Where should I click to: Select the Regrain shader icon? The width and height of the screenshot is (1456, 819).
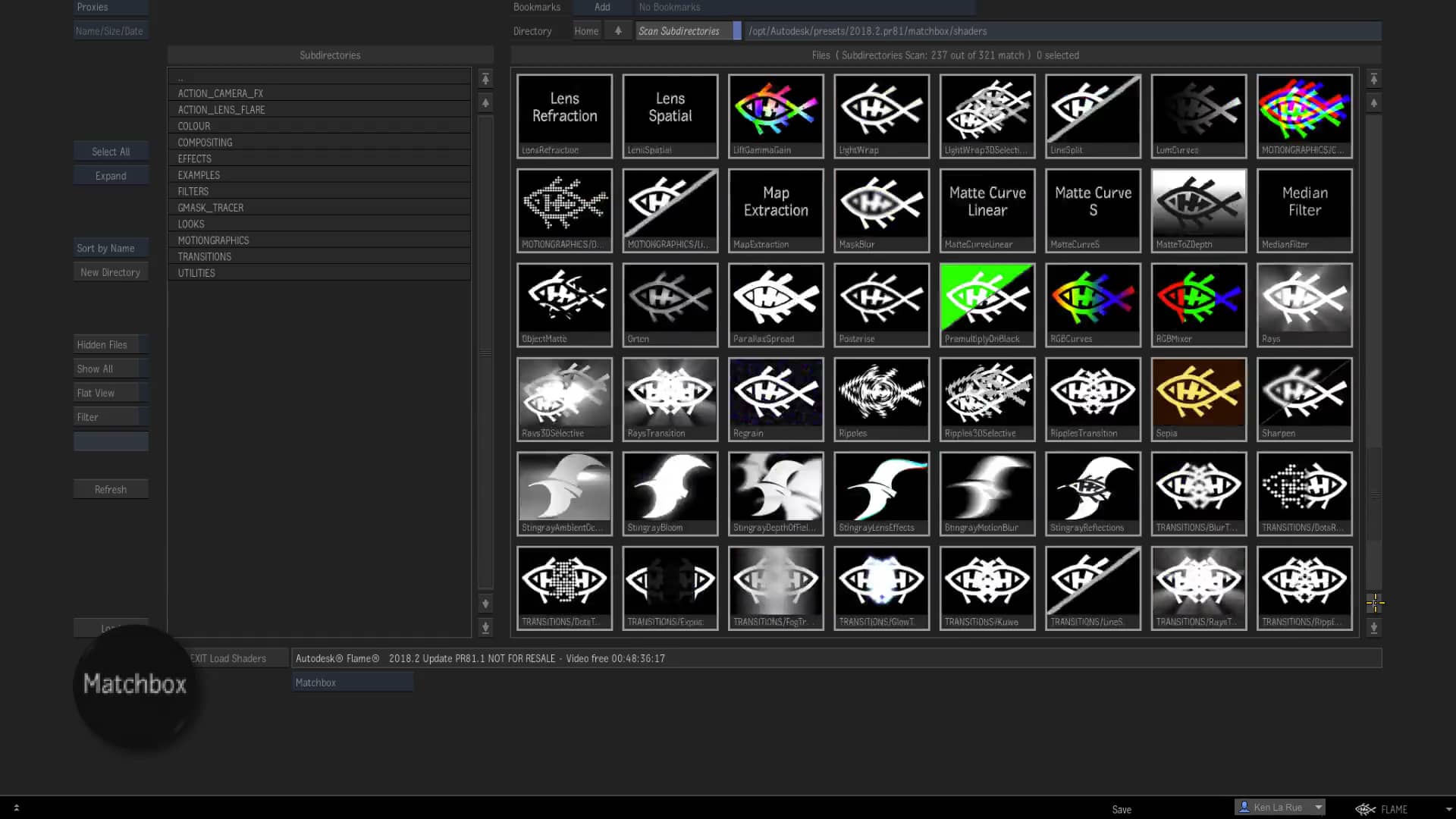pos(776,399)
